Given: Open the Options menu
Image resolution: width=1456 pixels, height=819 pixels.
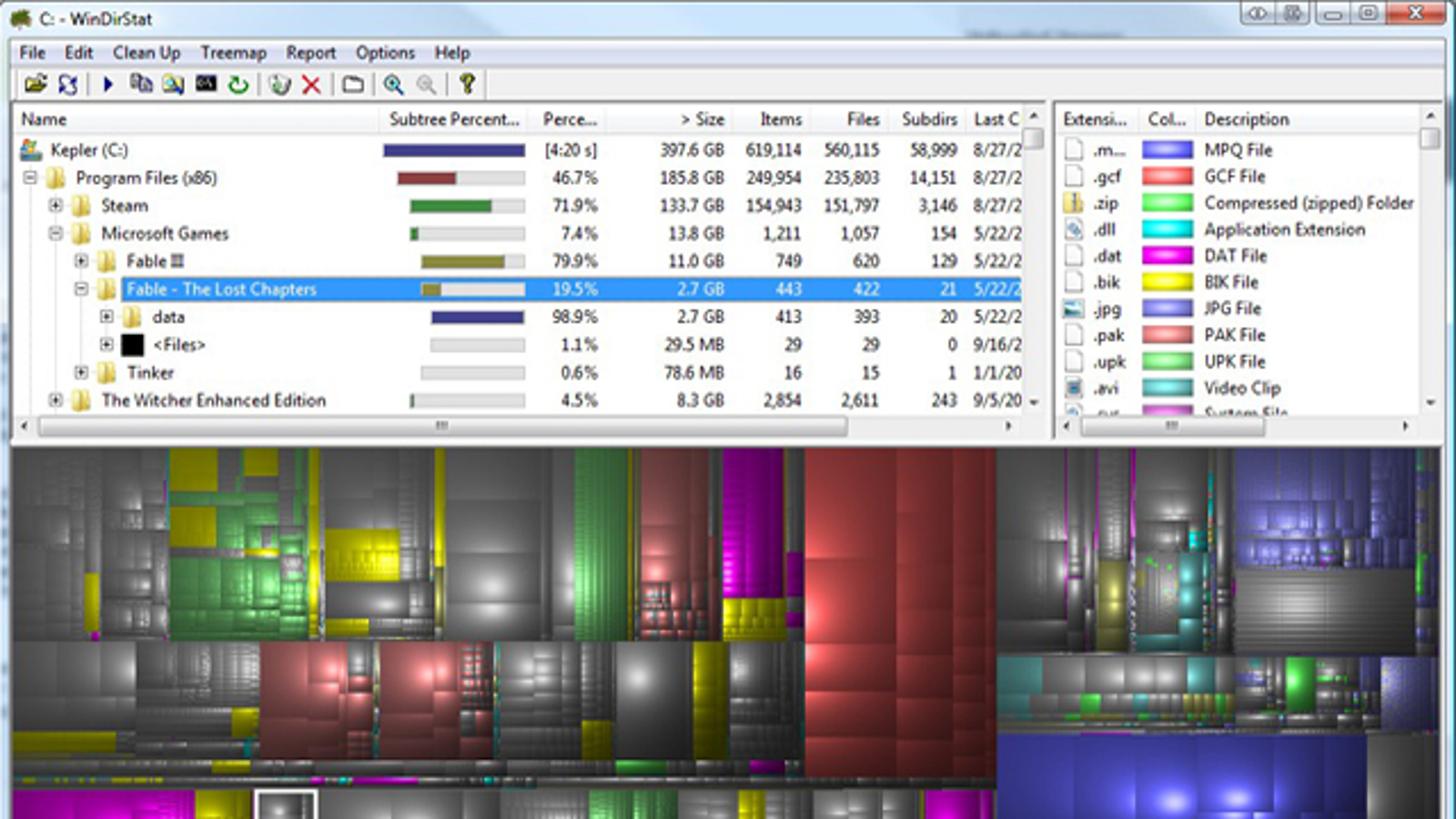Looking at the screenshot, I should pyautogui.click(x=385, y=53).
